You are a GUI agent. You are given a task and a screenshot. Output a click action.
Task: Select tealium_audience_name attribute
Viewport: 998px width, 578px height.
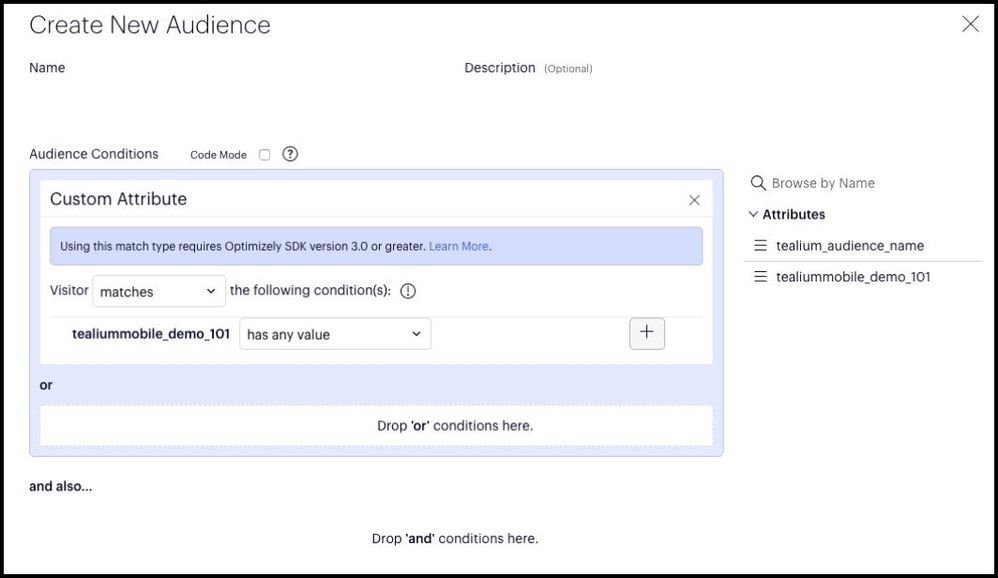click(849, 246)
